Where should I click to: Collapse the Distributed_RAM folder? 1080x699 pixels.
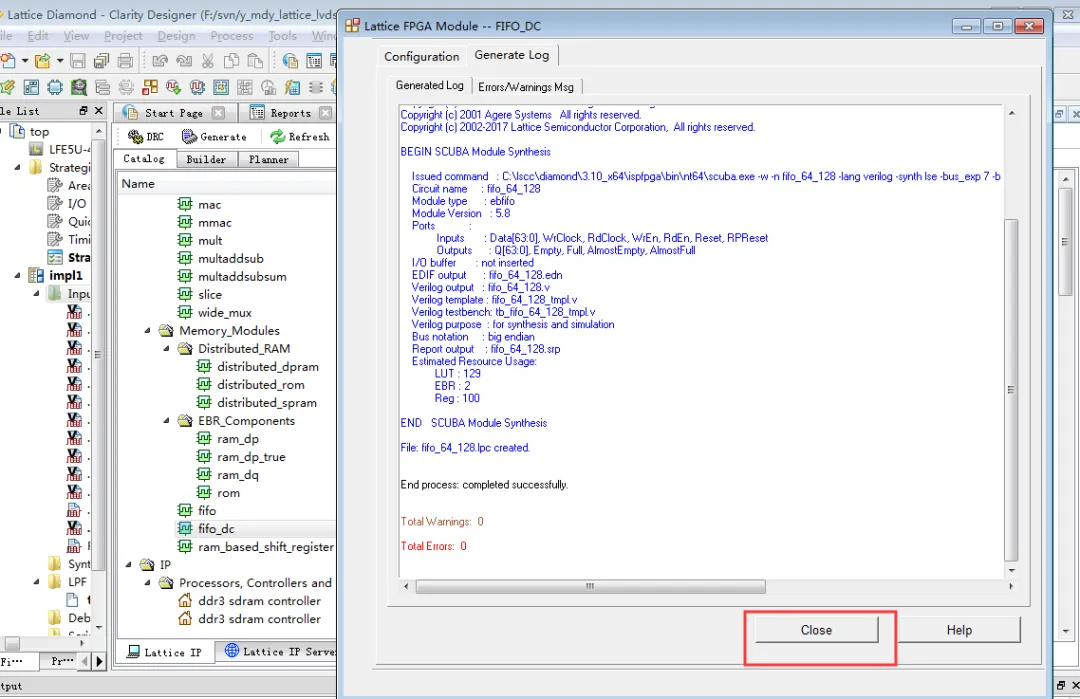click(166, 349)
